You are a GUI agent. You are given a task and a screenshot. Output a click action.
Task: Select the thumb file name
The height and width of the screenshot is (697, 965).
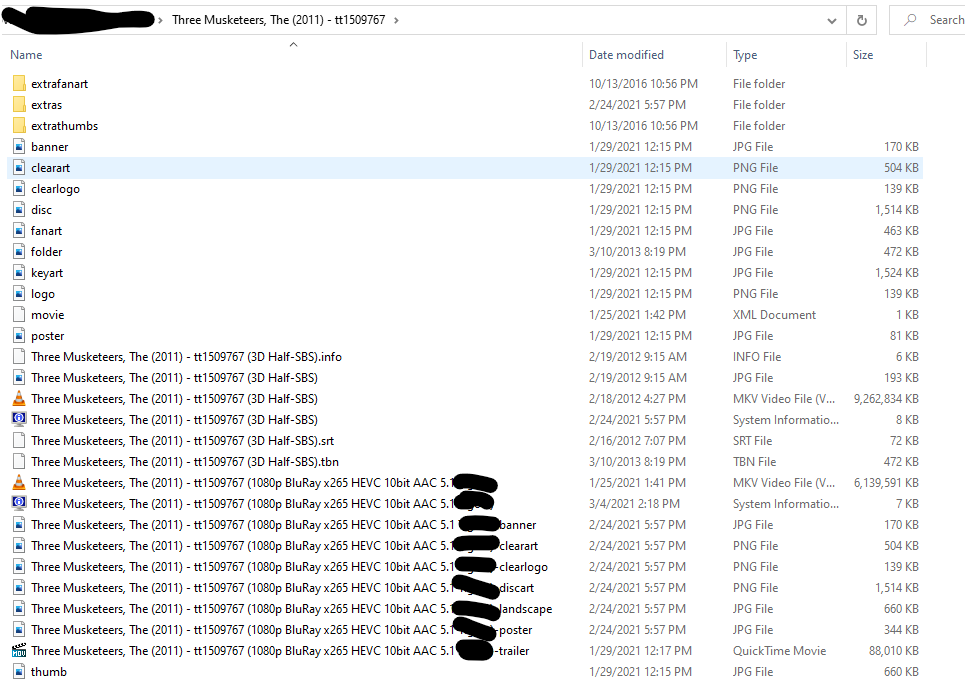pos(49,672)
